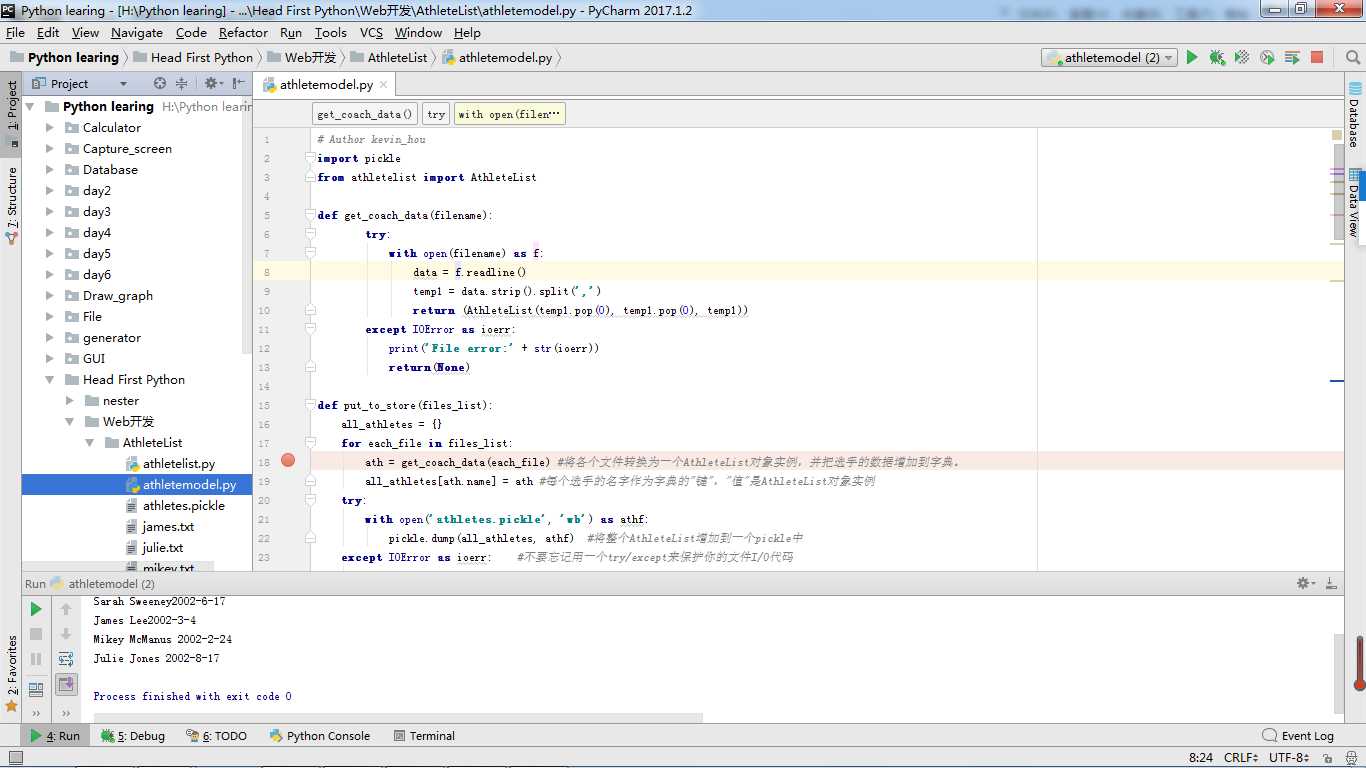Open the VCS menu
This screenshot has height=768, width=1366.
click(x=371, y=33)
